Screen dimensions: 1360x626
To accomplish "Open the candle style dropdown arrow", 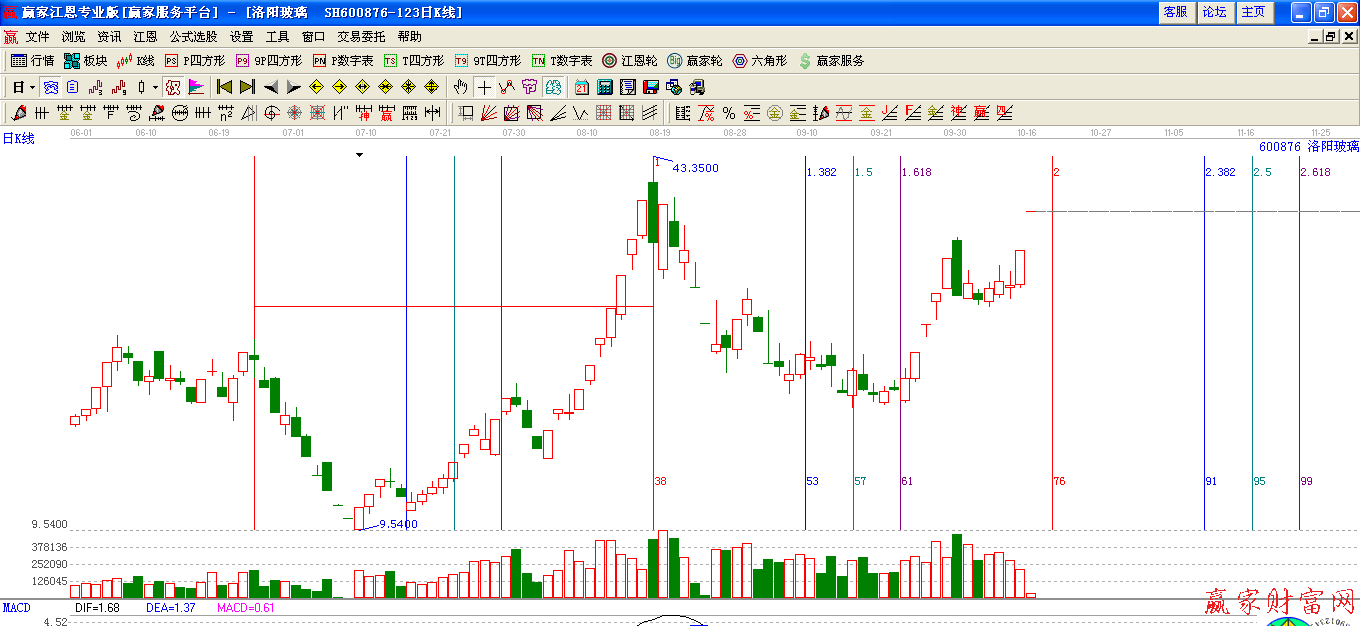I will [x=154, y=87].
